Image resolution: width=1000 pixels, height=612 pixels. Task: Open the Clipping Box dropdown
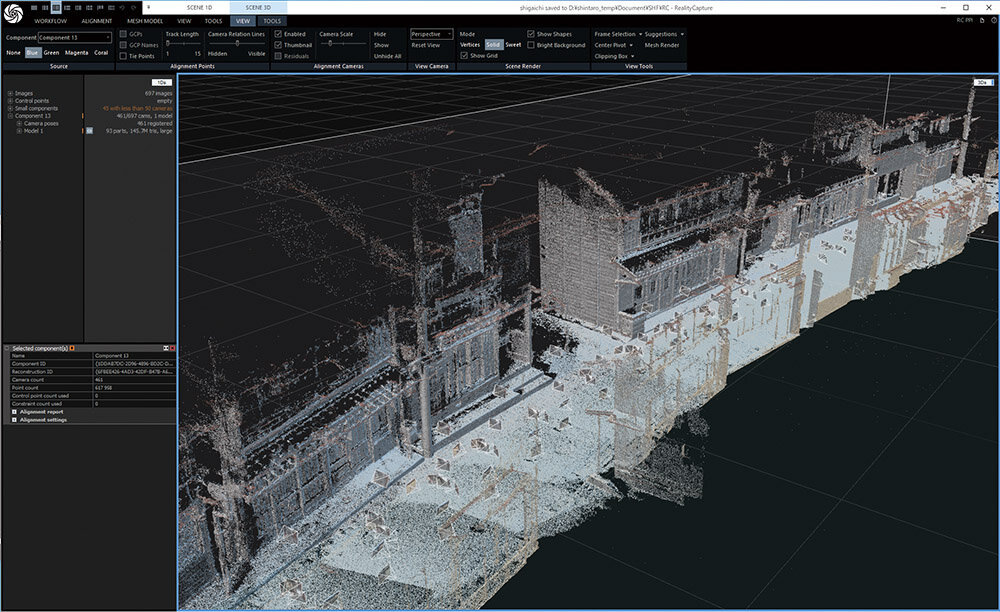click(x=614, y=56)
